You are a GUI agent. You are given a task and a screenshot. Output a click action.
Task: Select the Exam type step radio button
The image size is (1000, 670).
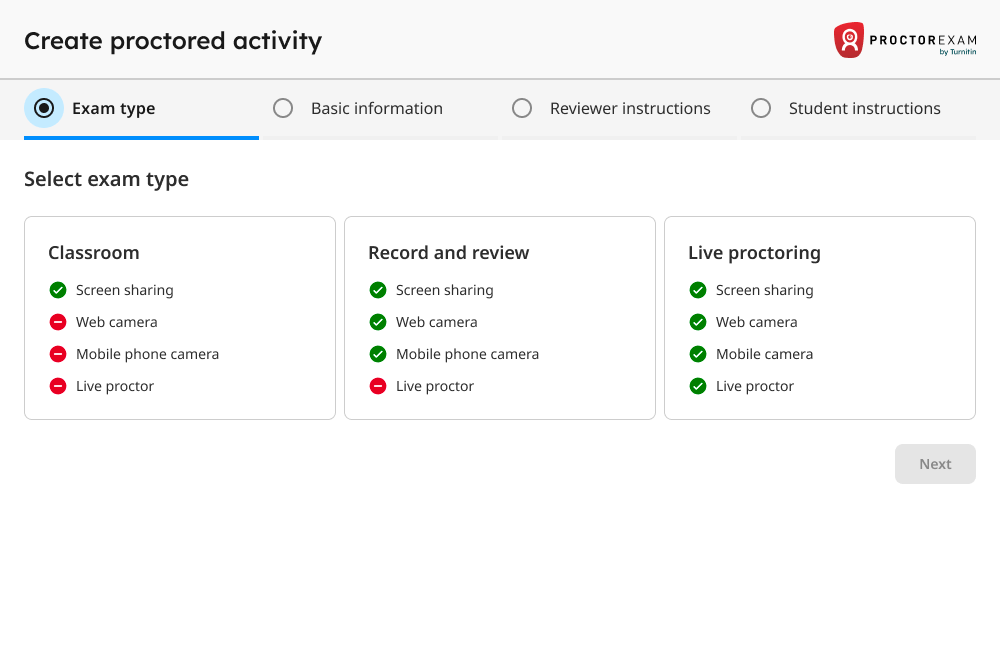pyautogui.click(x=44, y=107)
